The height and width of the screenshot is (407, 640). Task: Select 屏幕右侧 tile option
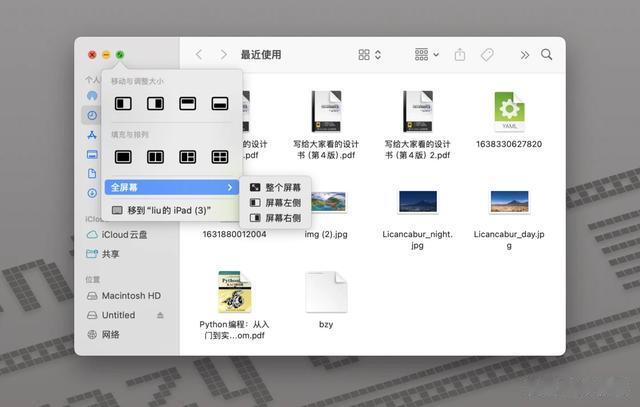[276, 218]
